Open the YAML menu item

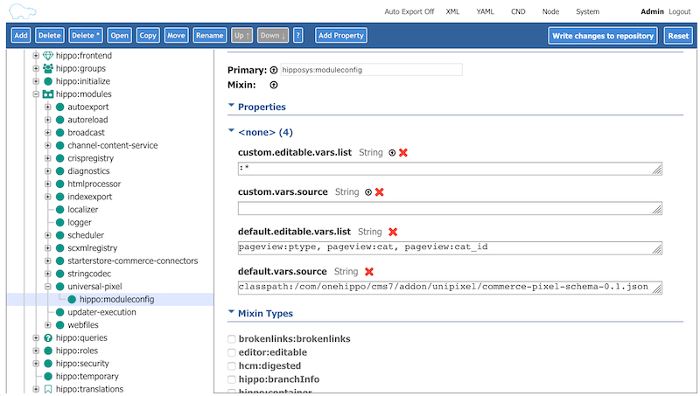(x=485, y=12)
